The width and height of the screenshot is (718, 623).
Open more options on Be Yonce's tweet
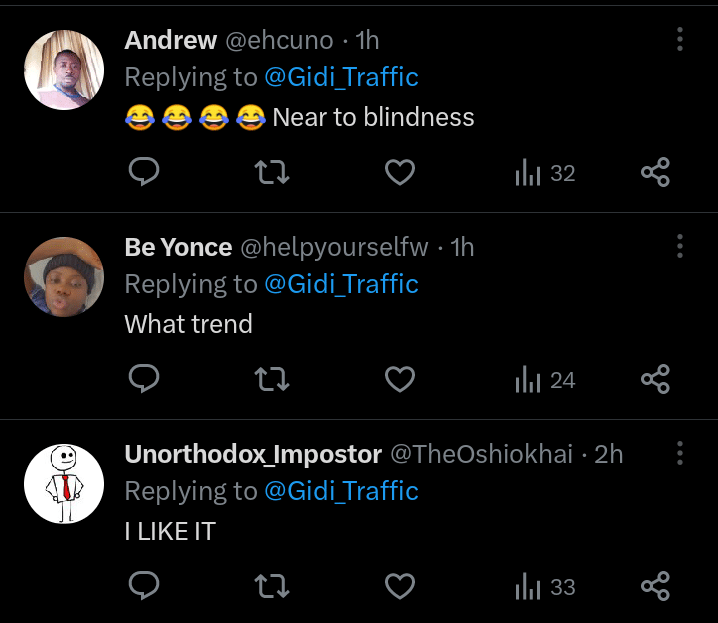click(680, 246)
